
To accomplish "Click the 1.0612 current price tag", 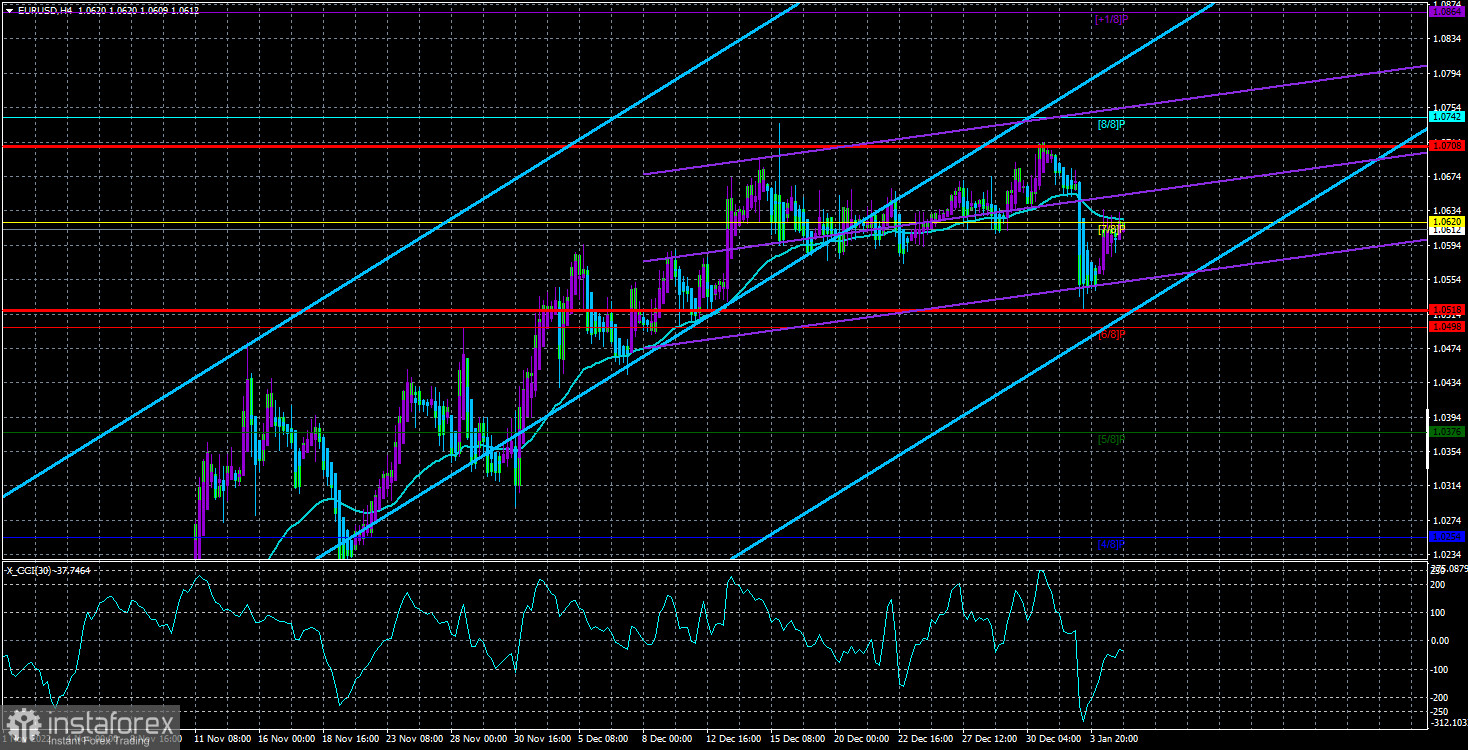I will (x=1447, y=230).
